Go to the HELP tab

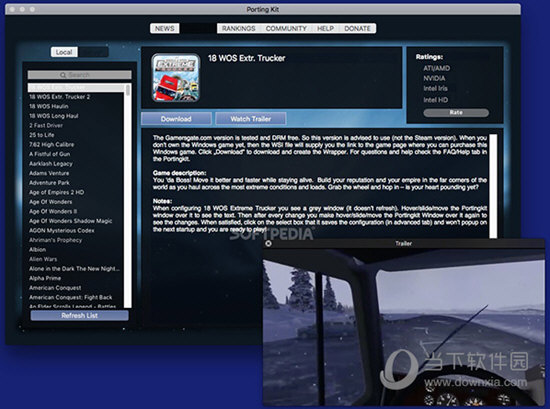coord(325,28)
